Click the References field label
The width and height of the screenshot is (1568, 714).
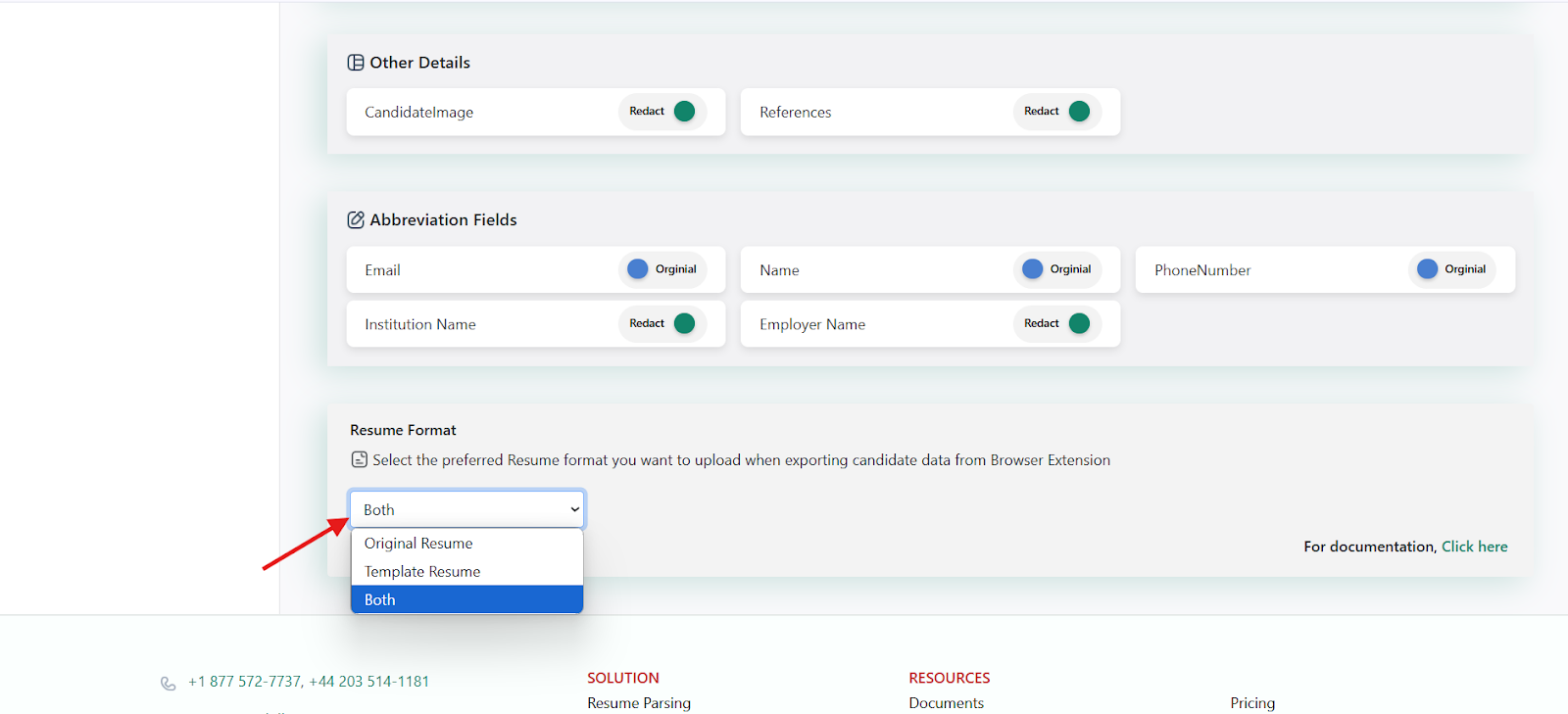click(795, 113)
